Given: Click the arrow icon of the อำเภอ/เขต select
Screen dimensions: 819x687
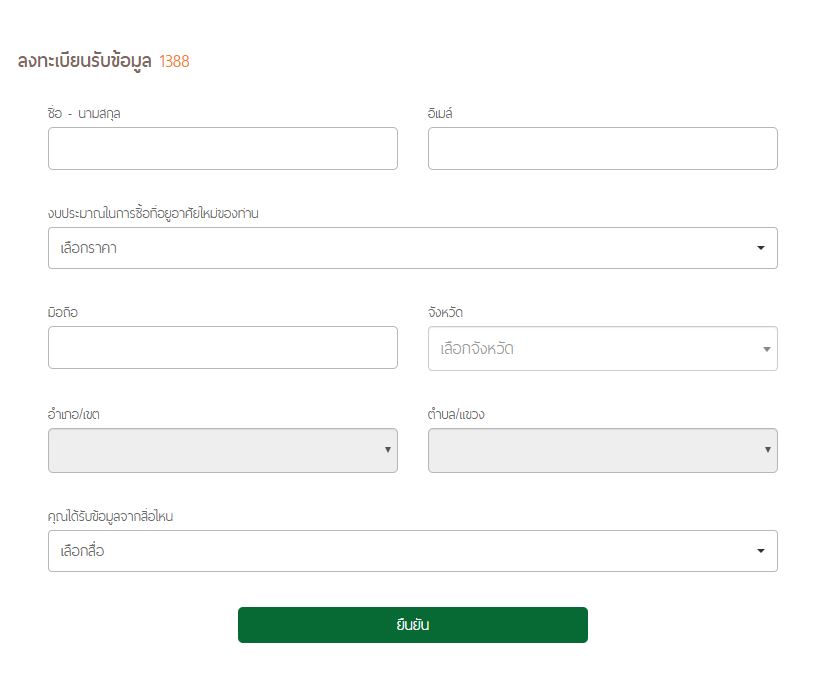Looking at the screenshot, I should click(x=388, y=450).
